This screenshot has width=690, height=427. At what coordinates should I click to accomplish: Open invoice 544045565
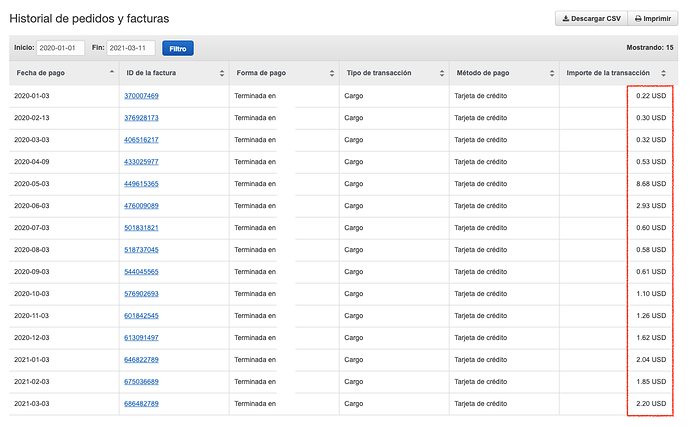[141, 272]
